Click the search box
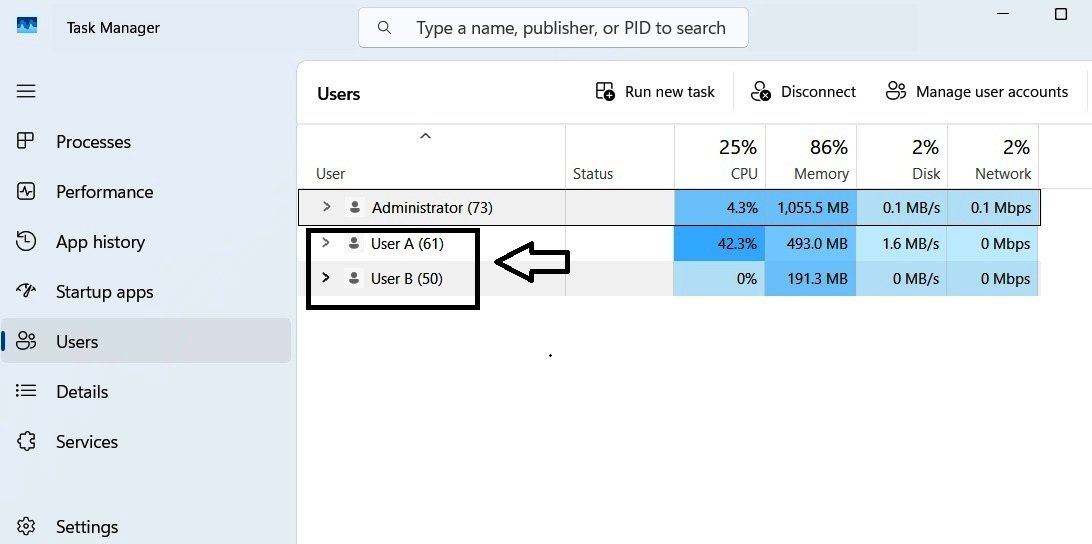Image resolution: width=1092 pixels, height=544 pixels. click(553, 28)
